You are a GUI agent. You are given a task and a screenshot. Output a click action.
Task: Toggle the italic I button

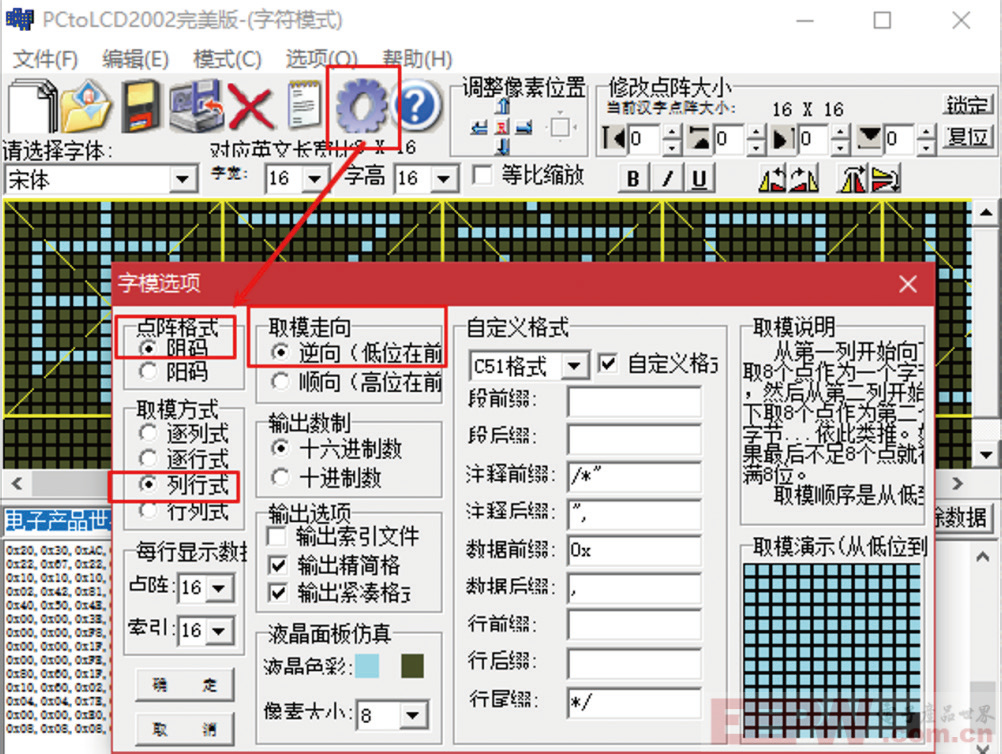667,178
